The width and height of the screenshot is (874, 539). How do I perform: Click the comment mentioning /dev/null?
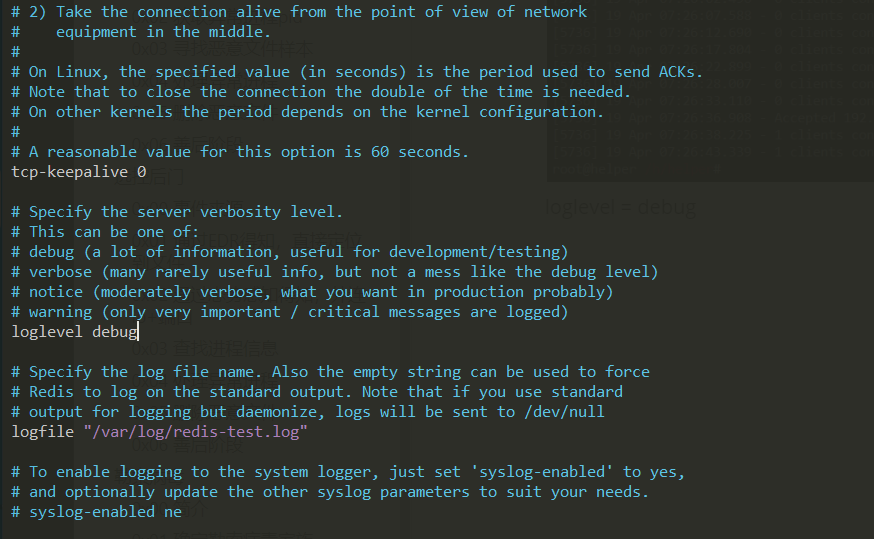[x=307, y=412]
